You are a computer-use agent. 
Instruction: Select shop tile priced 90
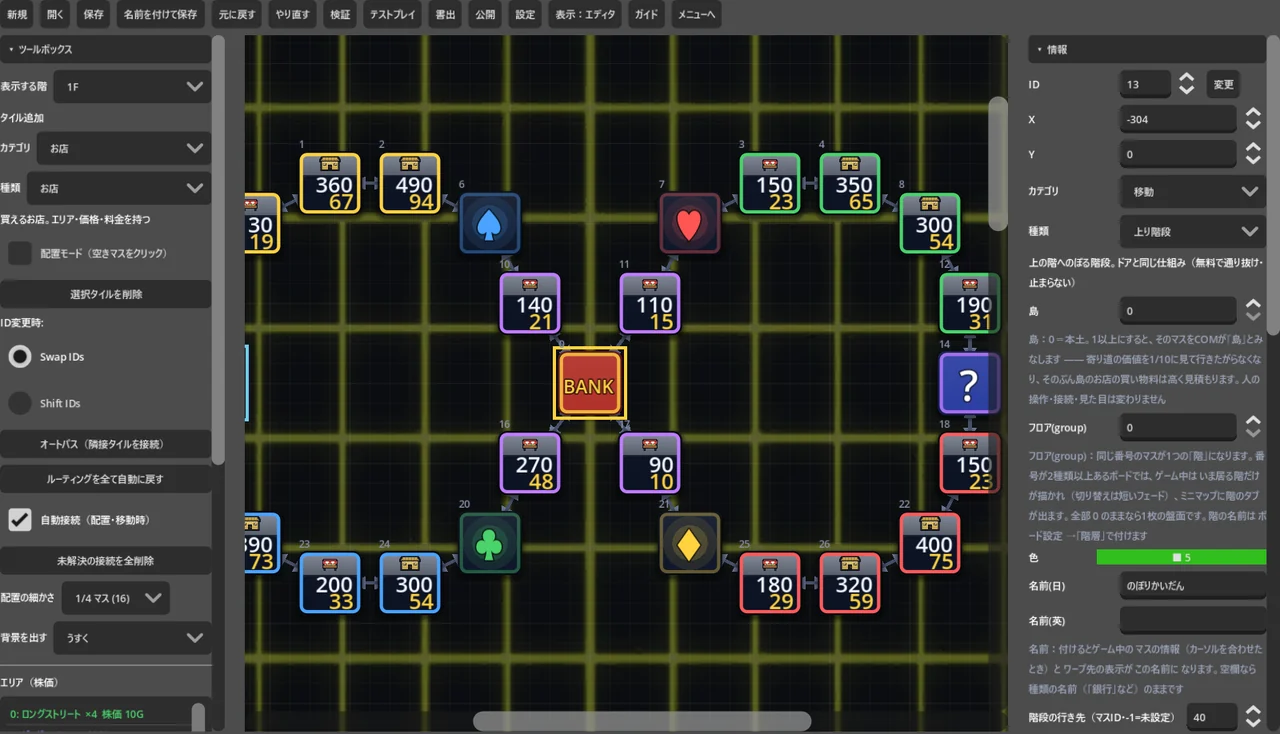click(x=650, y=463)
